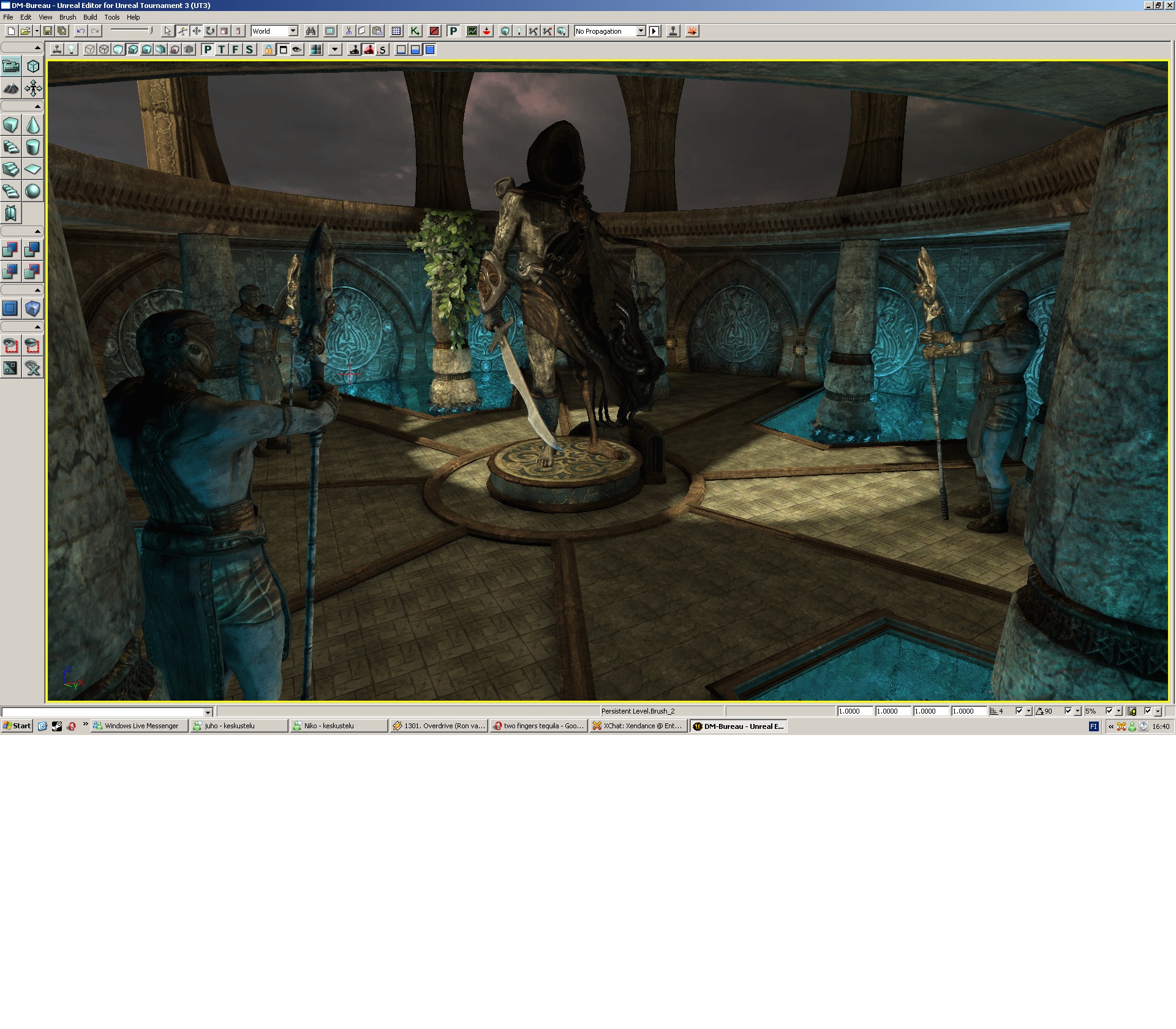1176x1029 pixels.
Task: Toggle the drag grid snap checkbox
Action: pyautogui.click(x=1019, y=711)
